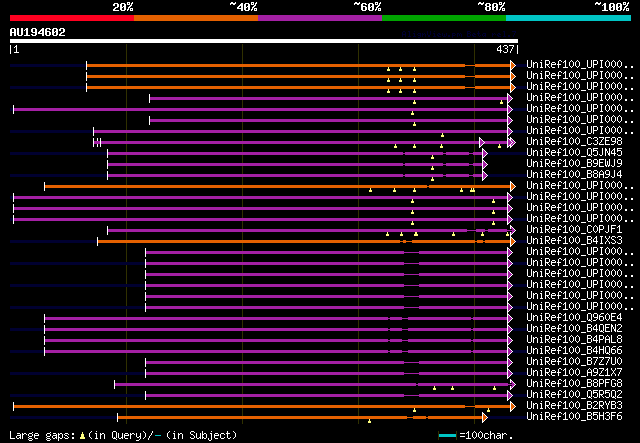Viewport: 640px width, 443px height.
Task: Click the orange arrowhead ending B5H3F6 alignment
Action: pos(485,417)
